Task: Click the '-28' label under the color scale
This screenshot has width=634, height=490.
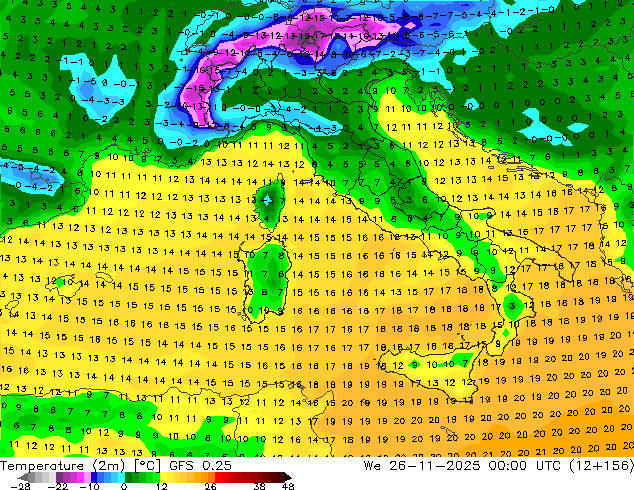Action: click(x=21, y=486)
